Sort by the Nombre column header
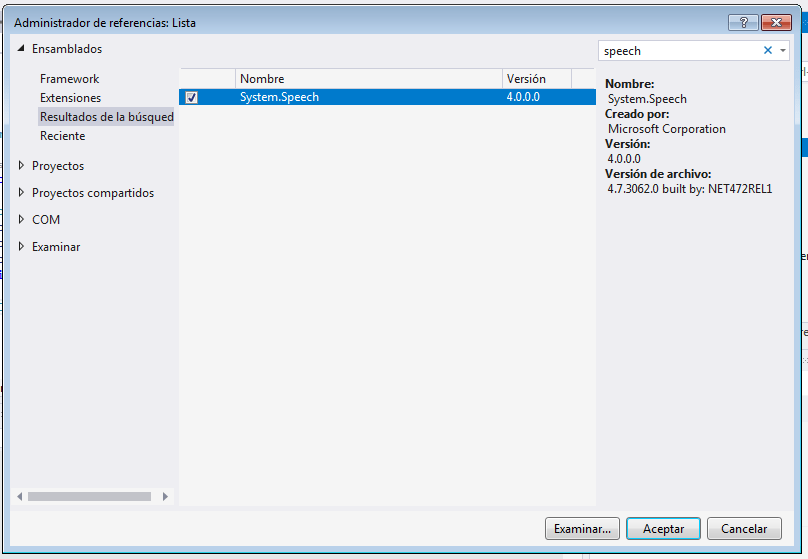Viewport: 808px width, 559px height. 368,79
